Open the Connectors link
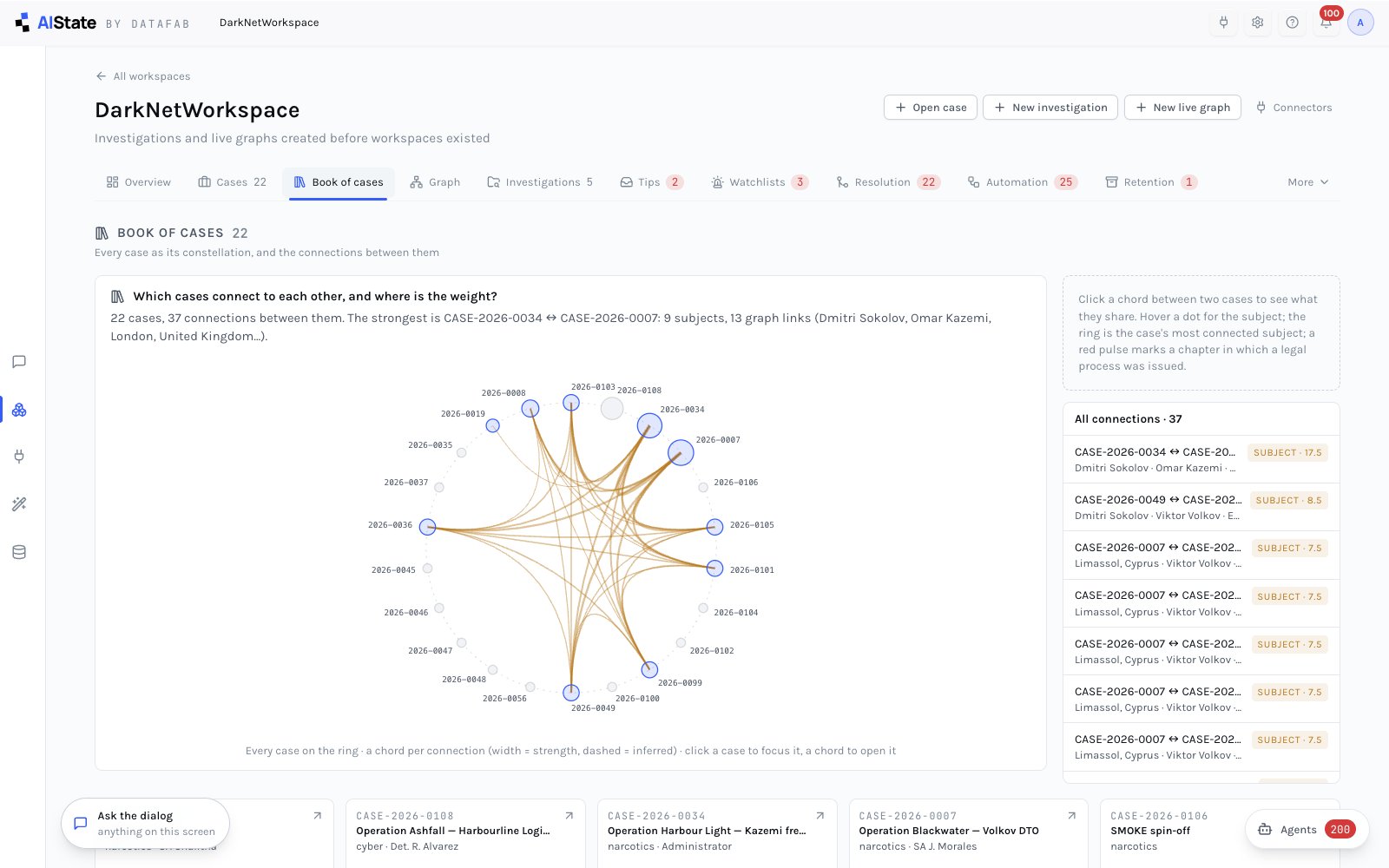 click(1294, 108)
